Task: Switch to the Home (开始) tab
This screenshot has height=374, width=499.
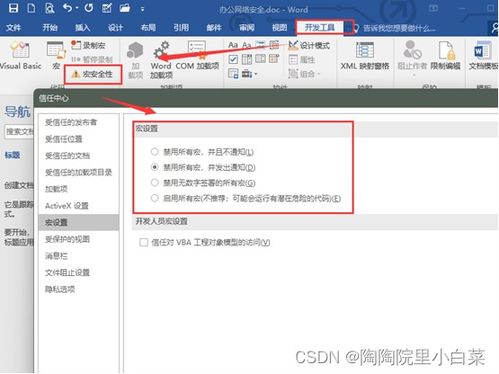Action: (x=50, y=28)
